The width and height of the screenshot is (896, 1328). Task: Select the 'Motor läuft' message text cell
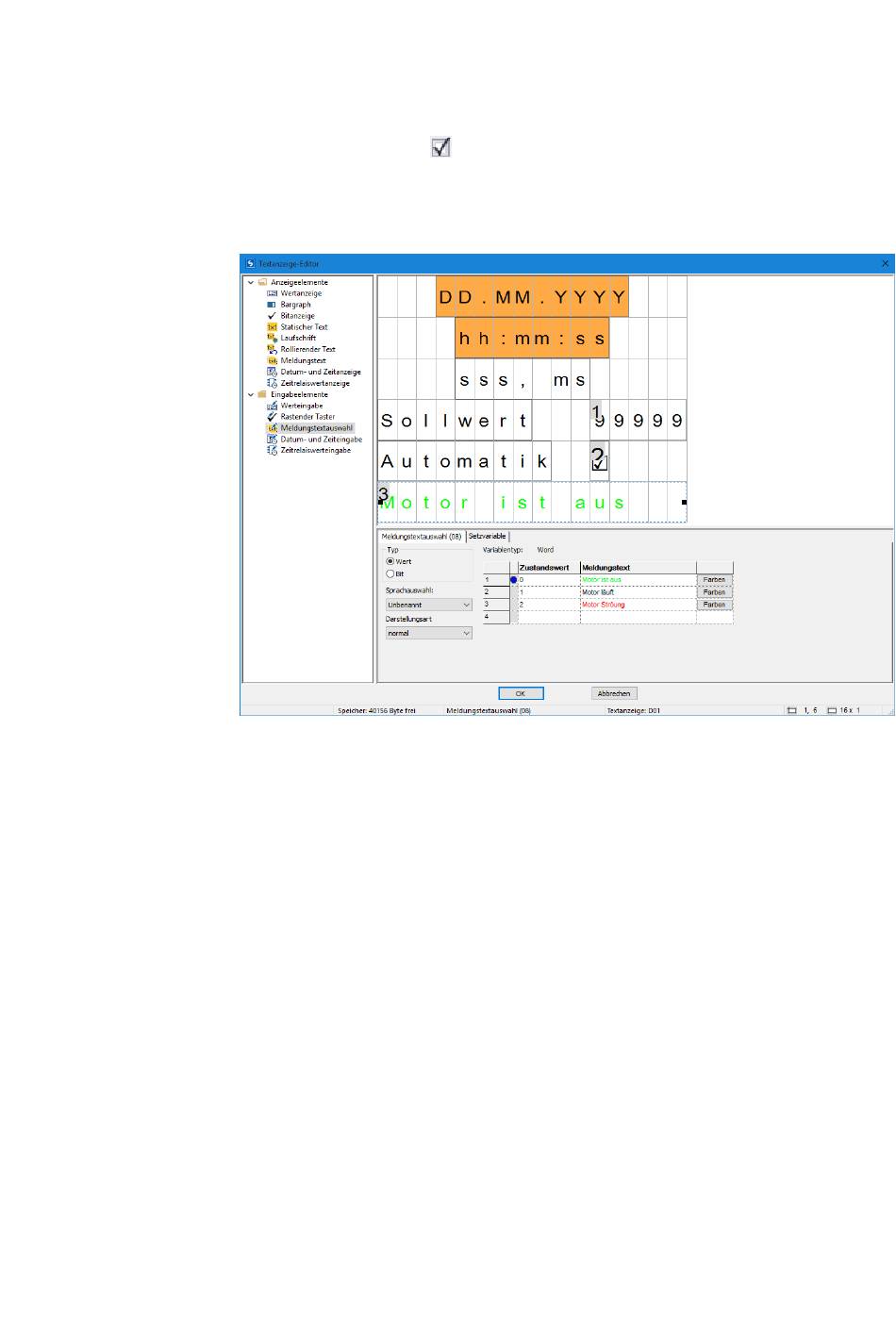(638, 592)
